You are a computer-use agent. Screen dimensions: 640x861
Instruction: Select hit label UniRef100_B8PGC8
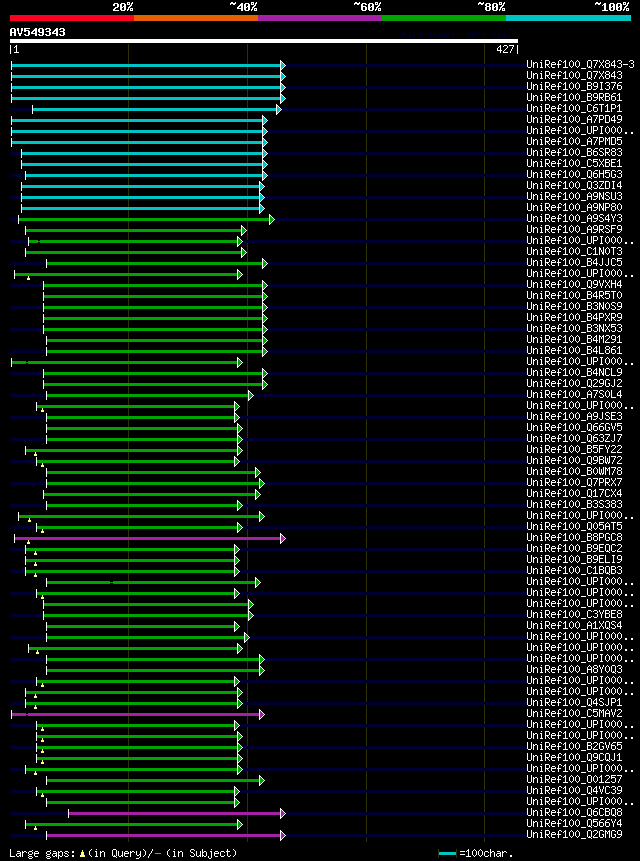[x=574, y=538]
